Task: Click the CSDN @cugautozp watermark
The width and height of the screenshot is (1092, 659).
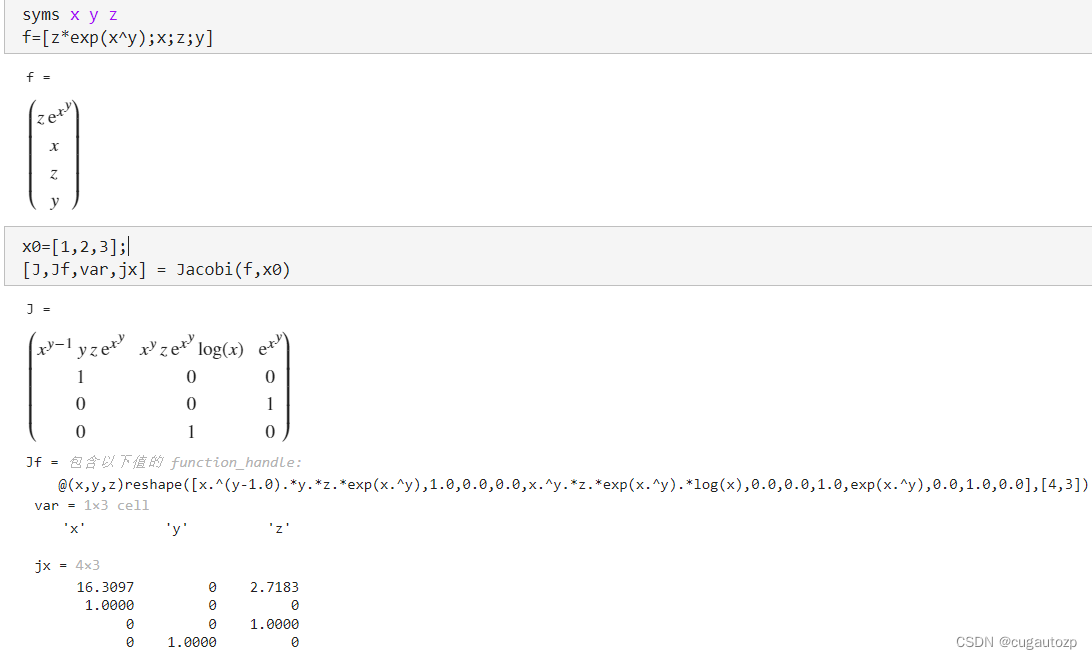Action: [1016, 642]
